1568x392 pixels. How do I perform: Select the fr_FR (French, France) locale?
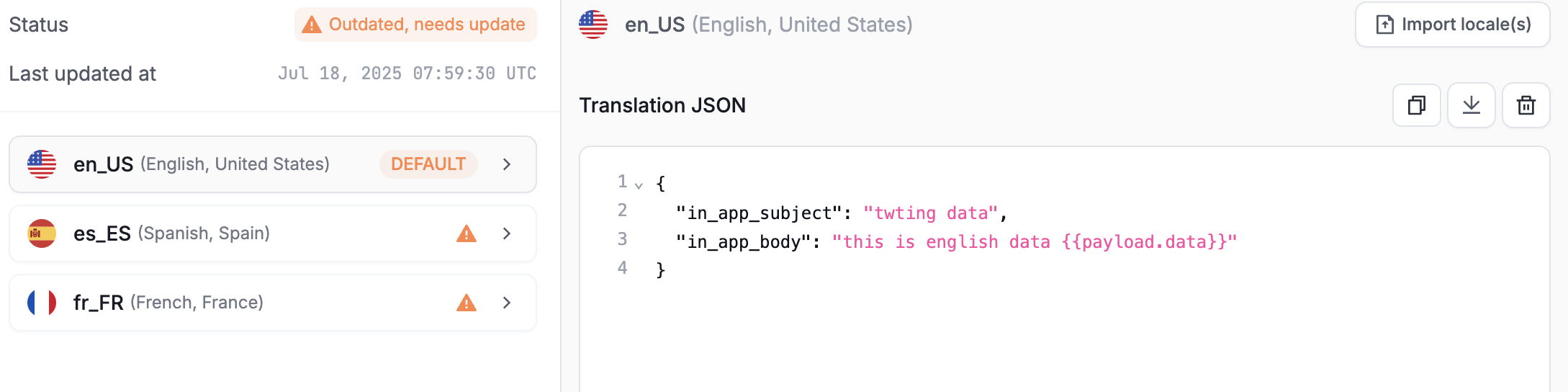(168, 303)
